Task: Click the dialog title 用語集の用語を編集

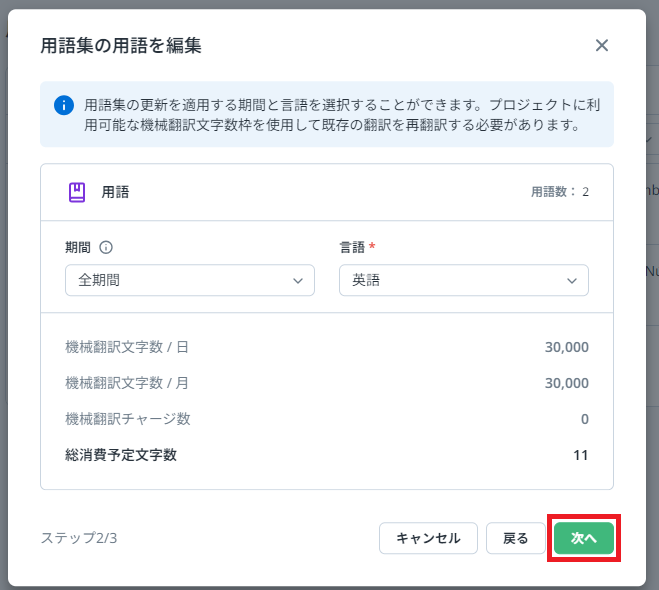Action: 121,45
